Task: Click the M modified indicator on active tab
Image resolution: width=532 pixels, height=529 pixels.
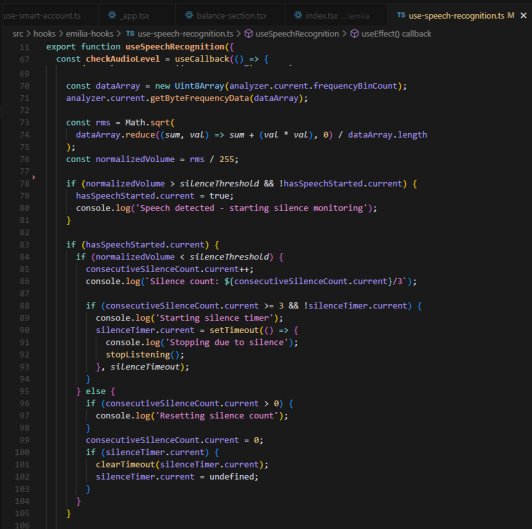Action: [511, 15]
